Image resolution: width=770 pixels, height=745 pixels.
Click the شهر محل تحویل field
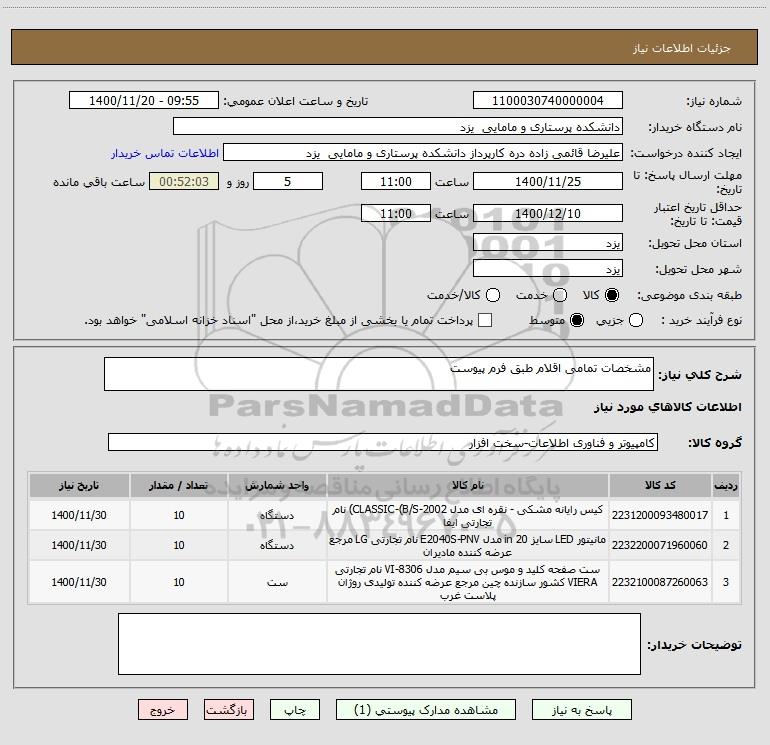click(548, 268)
